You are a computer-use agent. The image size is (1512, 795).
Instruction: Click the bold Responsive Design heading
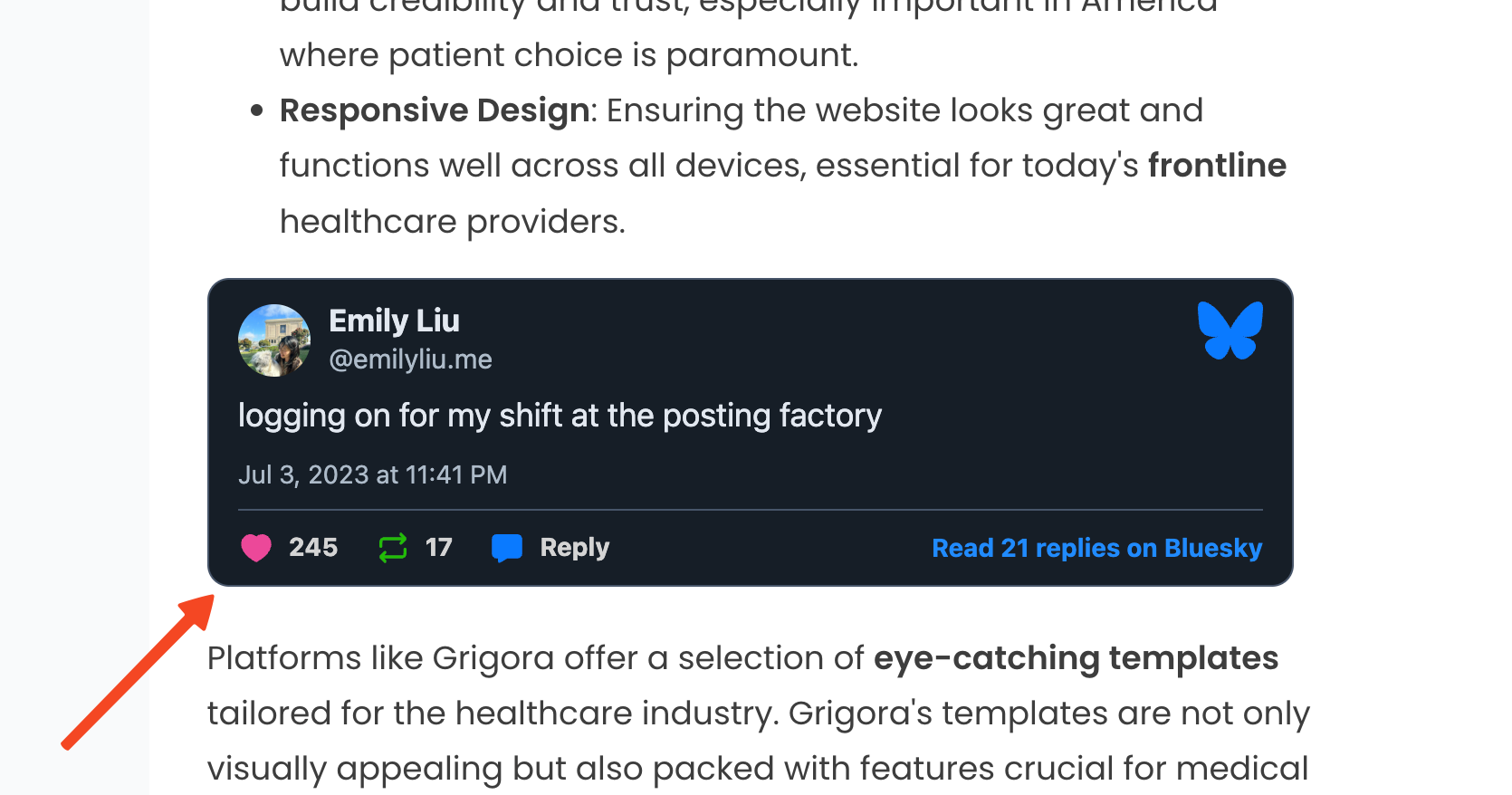pyautogui.click(x=435, y=110)
